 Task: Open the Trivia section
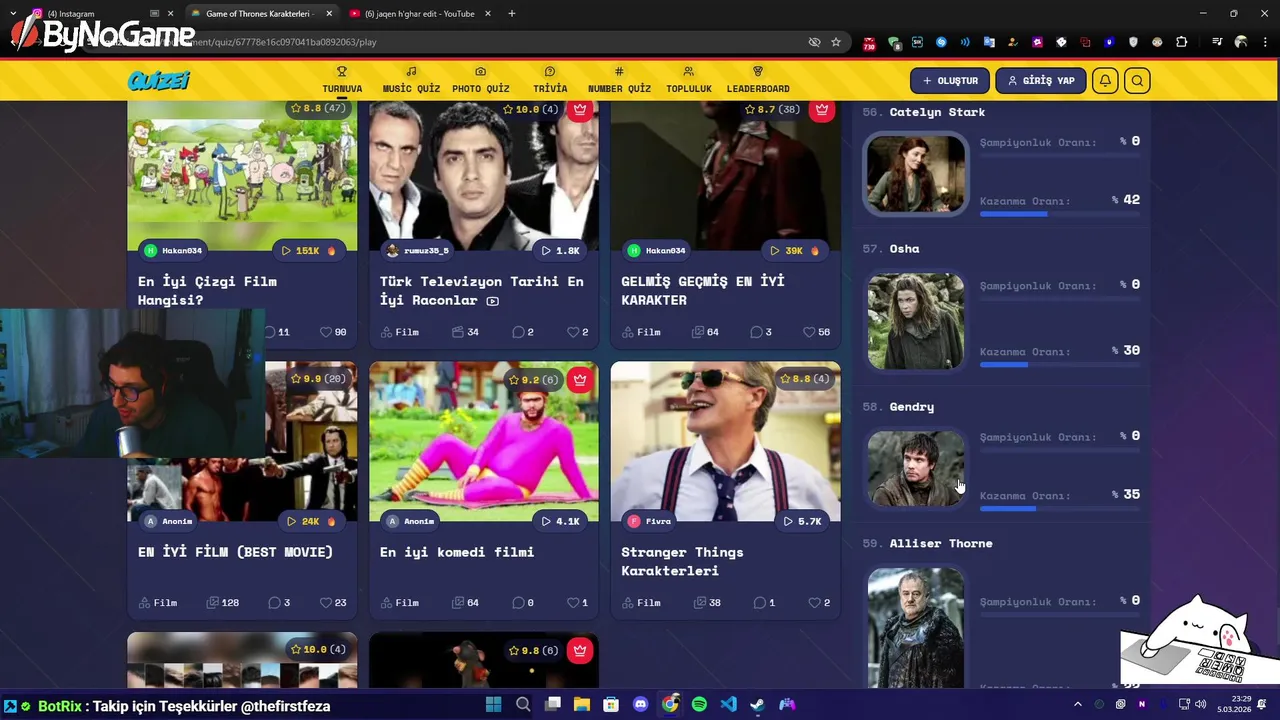tap(550, 80)
